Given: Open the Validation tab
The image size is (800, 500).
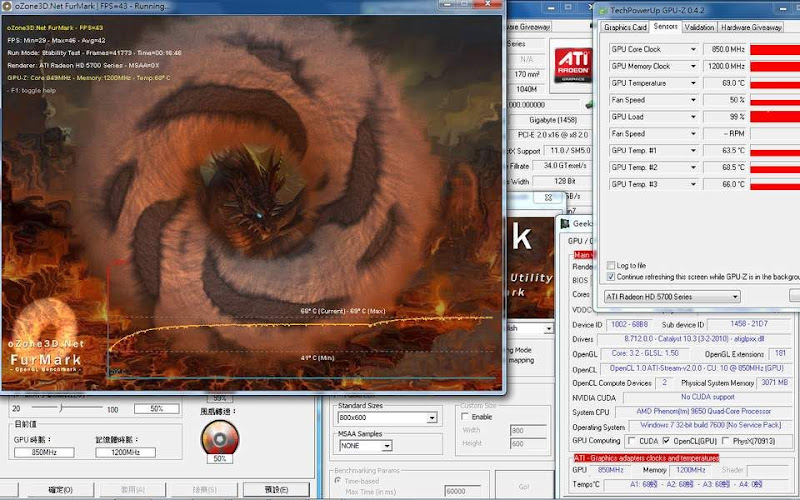Looking at the screenshot, I should [x=699, y=27].
